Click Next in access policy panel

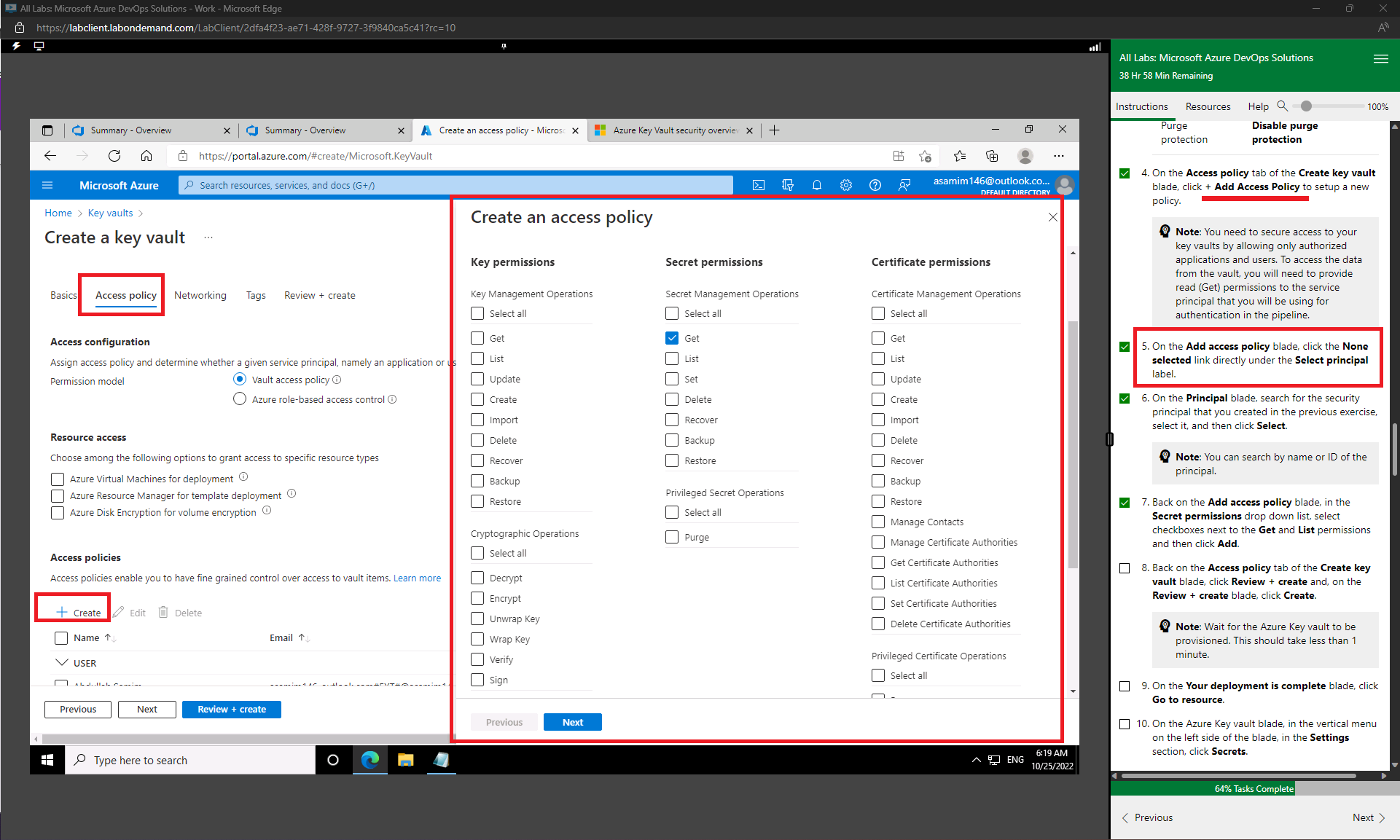[x=572, y=722]
